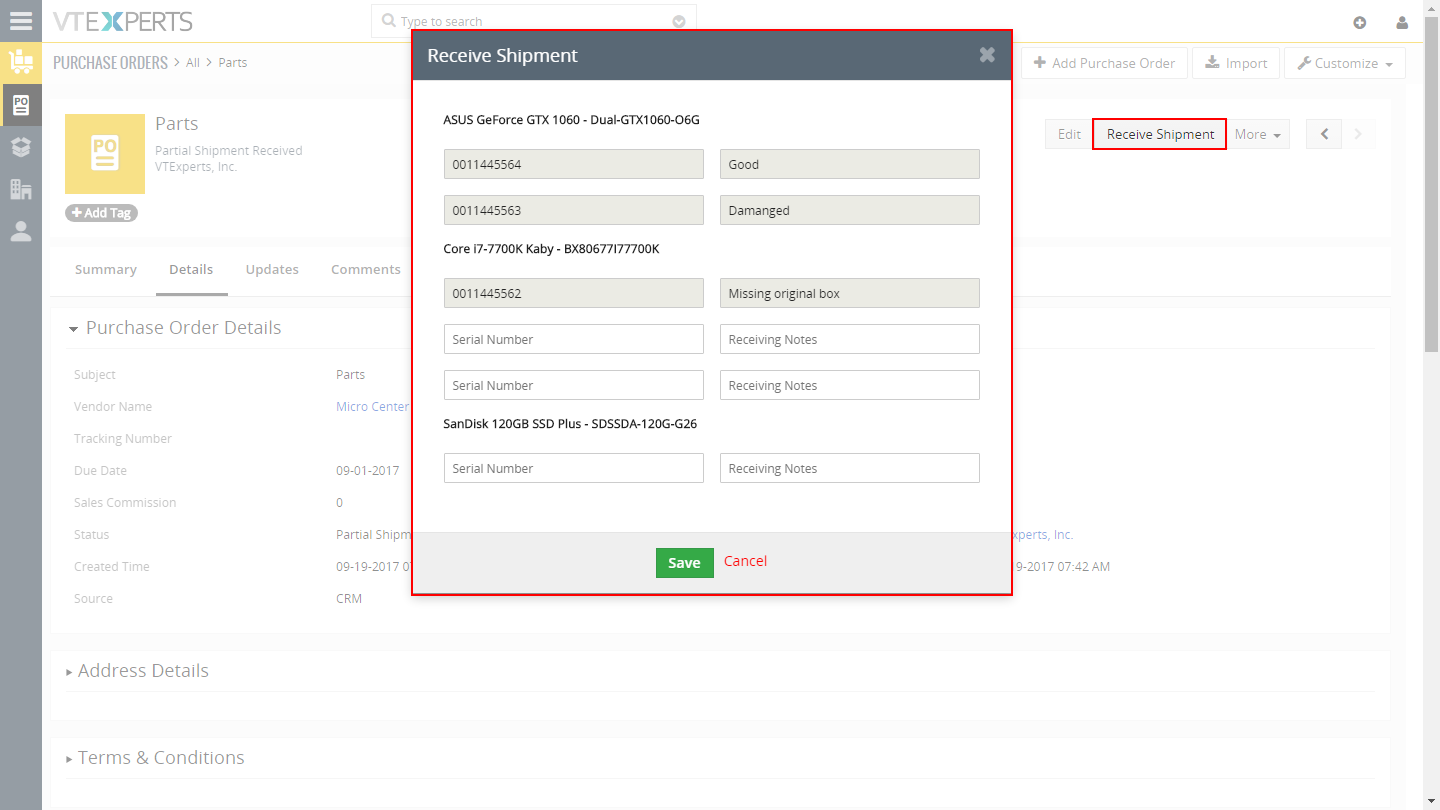Open the Micro Center vendor link

click(372, 407)
